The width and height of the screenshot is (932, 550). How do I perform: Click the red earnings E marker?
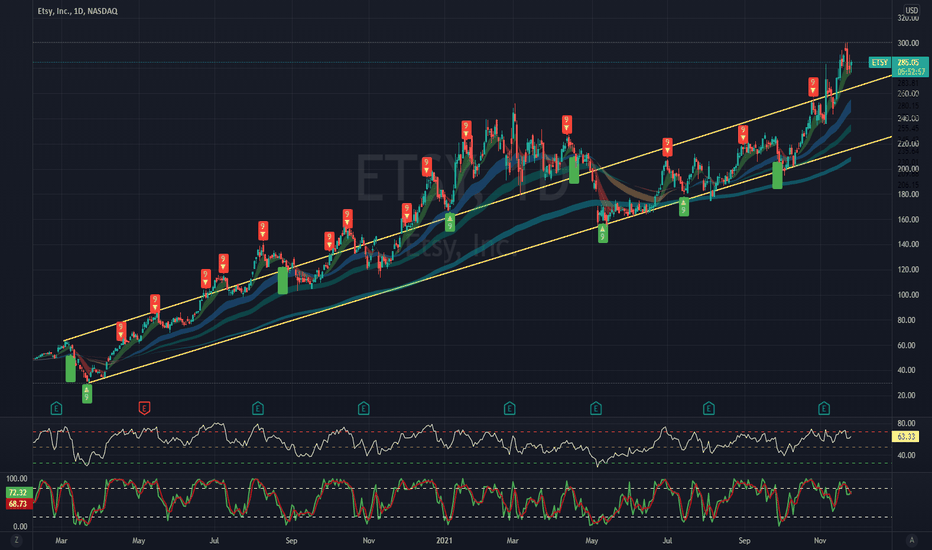(144, 408)
